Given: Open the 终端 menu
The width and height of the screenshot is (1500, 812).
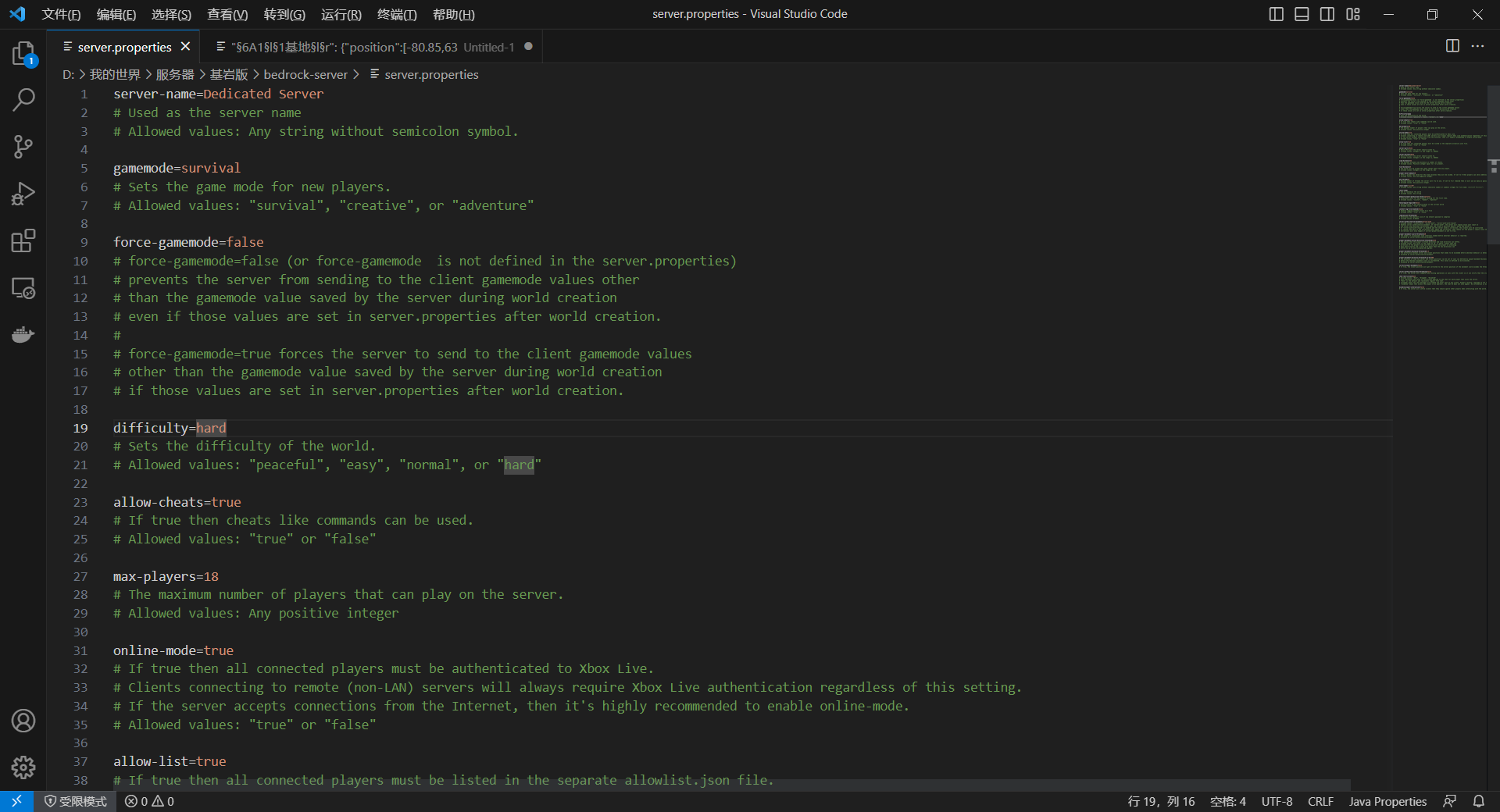Looking at the screenshot, I should [397, 14].
